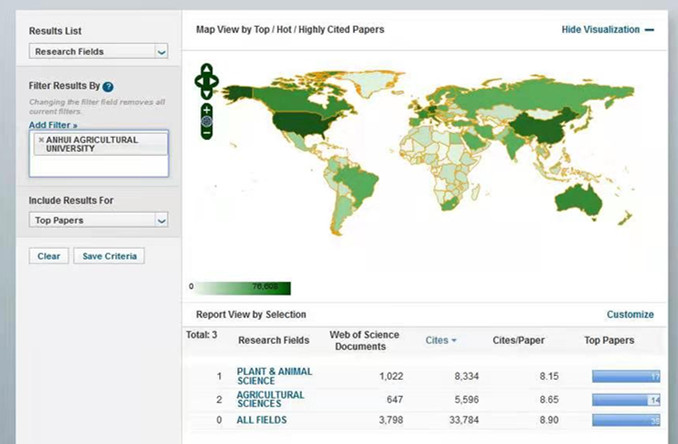Remove the Anhui Agricultural University filter
Screen dimensions: 678x444
pos(41,140)
